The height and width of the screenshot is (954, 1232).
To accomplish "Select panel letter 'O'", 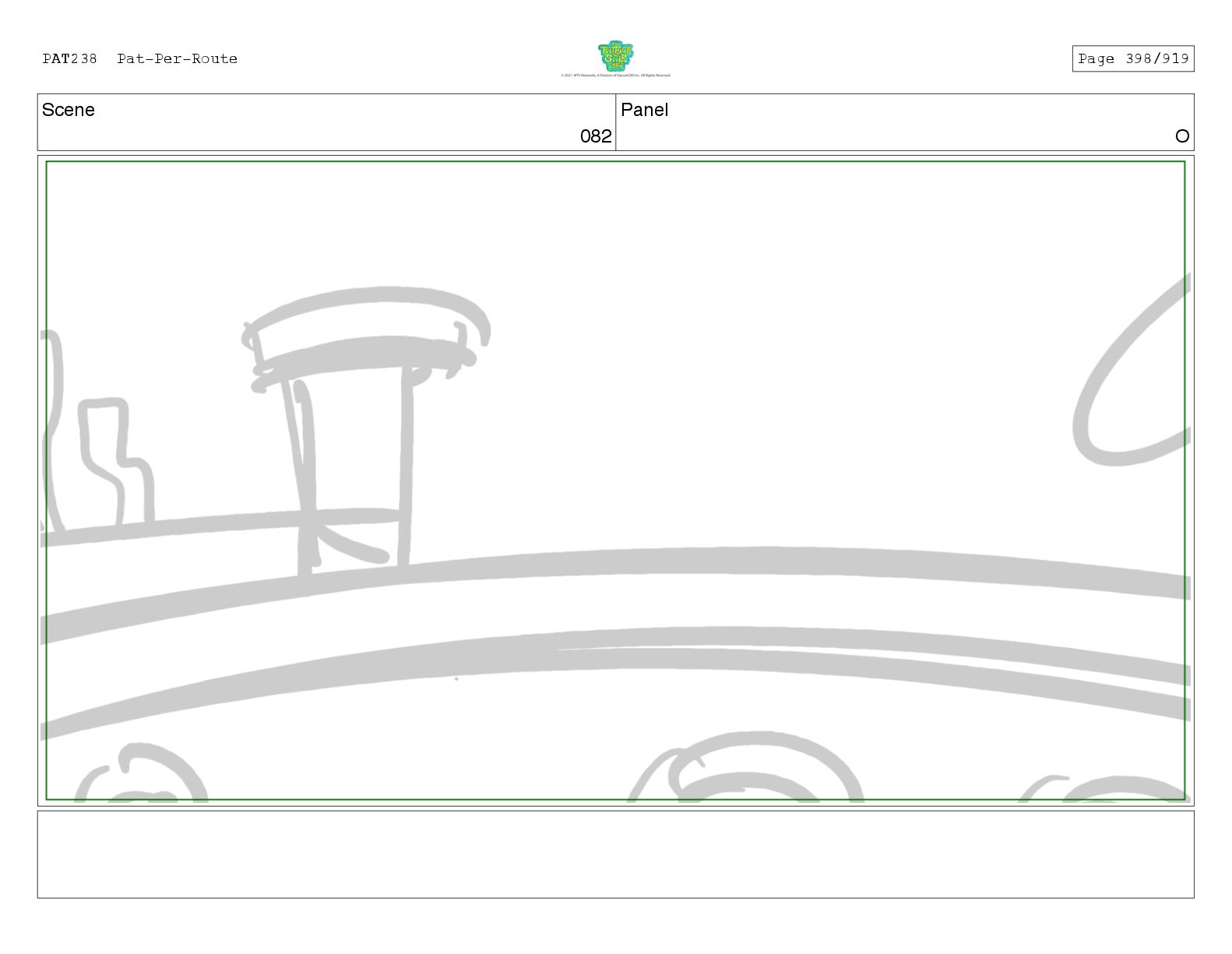I will coord(1182,136).
